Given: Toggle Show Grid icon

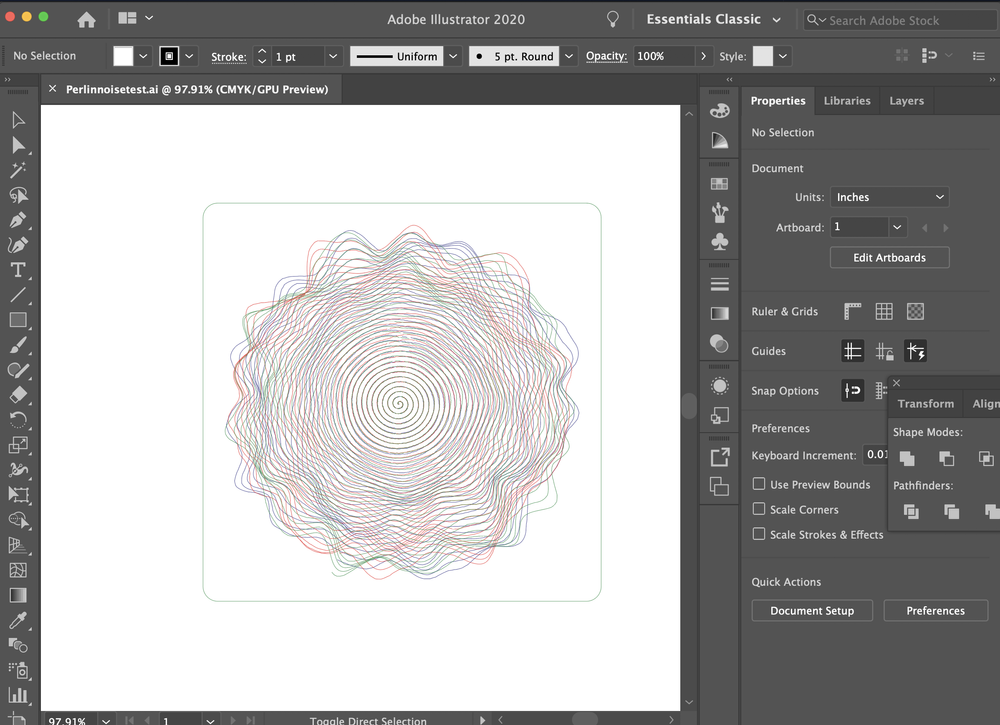Looking at the screenshot, I should pos(884,311).
